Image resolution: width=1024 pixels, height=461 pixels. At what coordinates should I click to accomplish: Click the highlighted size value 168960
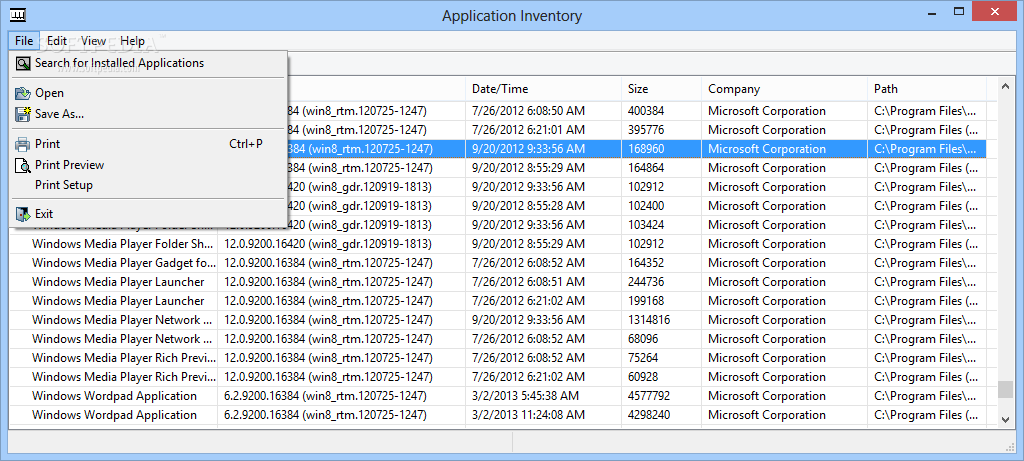[x=646, y=149]
